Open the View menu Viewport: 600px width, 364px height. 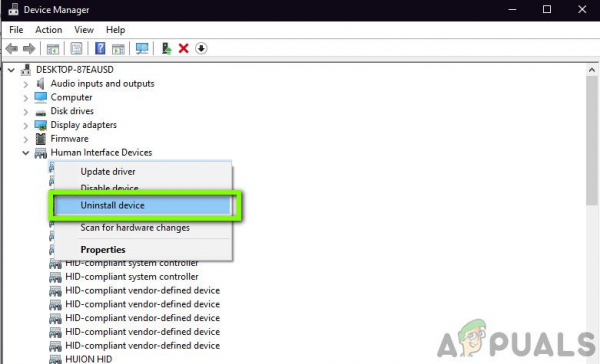click(x=84, y=30)
